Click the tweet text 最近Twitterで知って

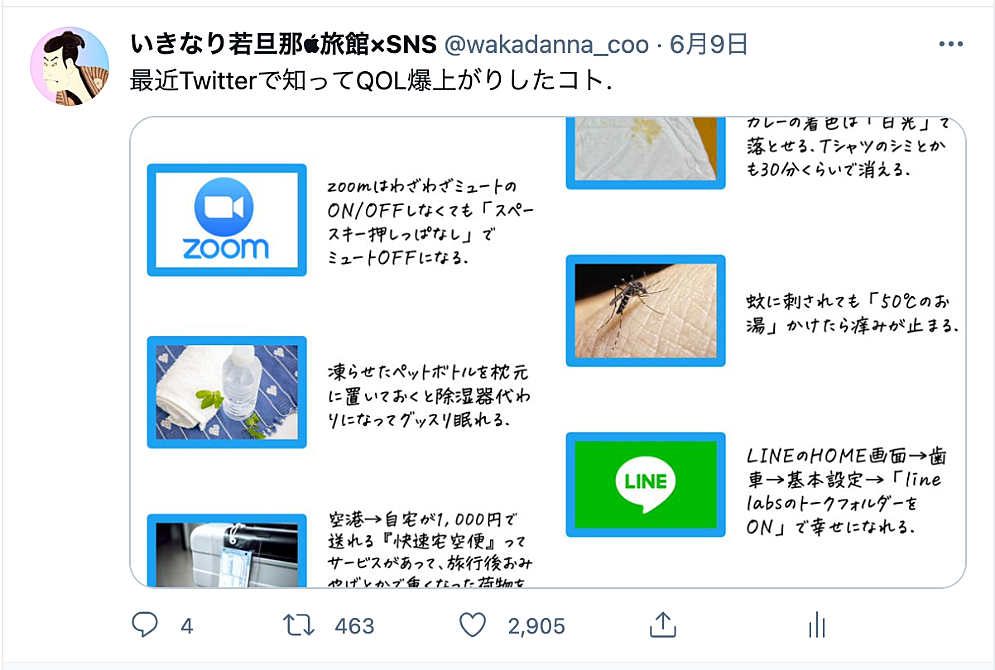(242, 81)
